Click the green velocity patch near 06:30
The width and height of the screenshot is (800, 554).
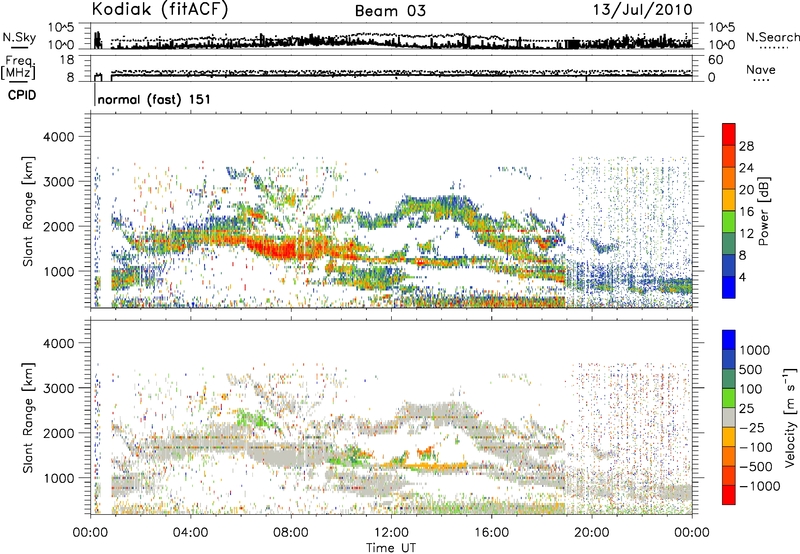(253, 419)
